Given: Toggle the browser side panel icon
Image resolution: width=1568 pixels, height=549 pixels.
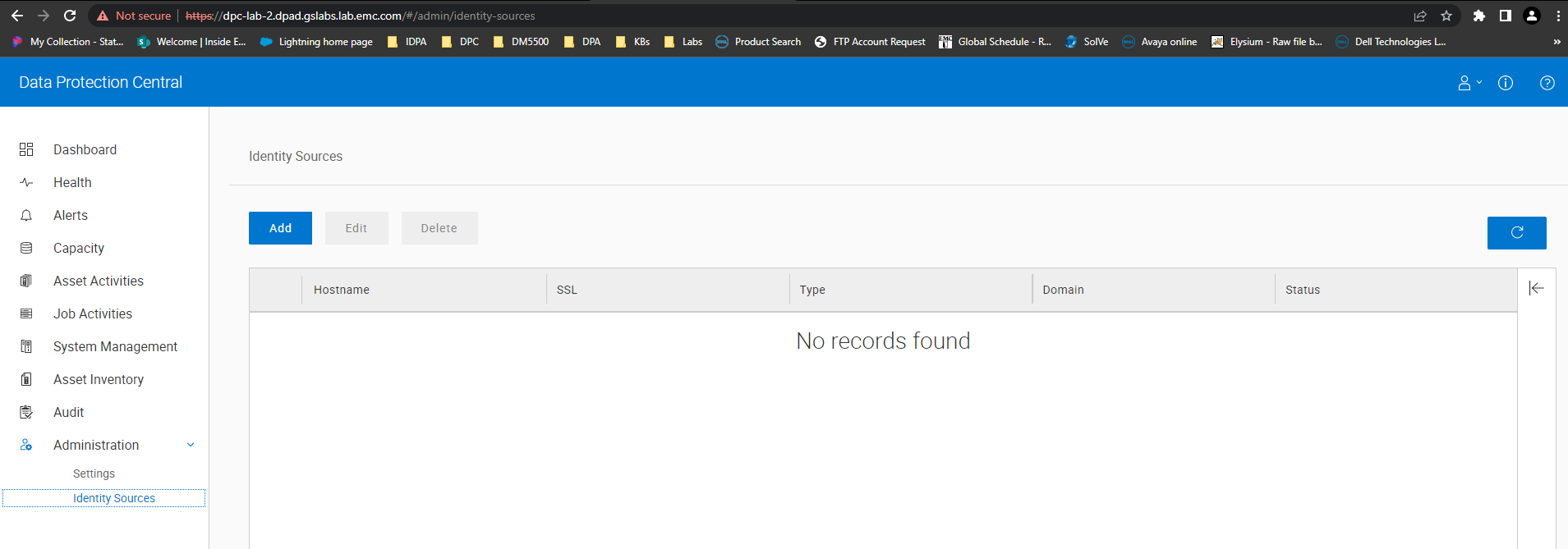Looking at the screenshot, I should pos(1506,16).
